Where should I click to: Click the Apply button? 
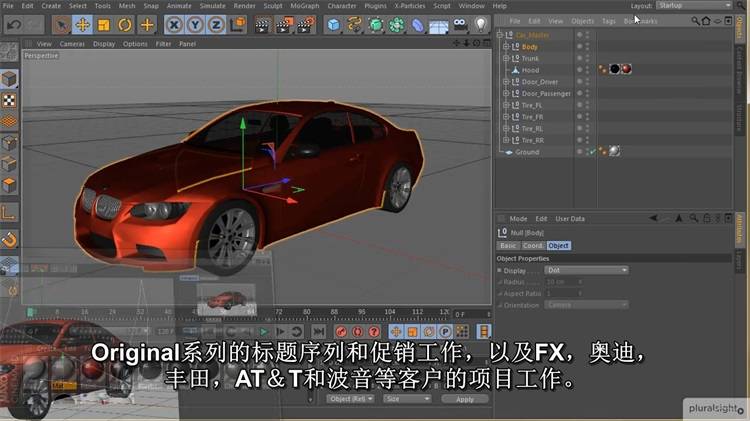pyautogui.click(x=464, y=399)
